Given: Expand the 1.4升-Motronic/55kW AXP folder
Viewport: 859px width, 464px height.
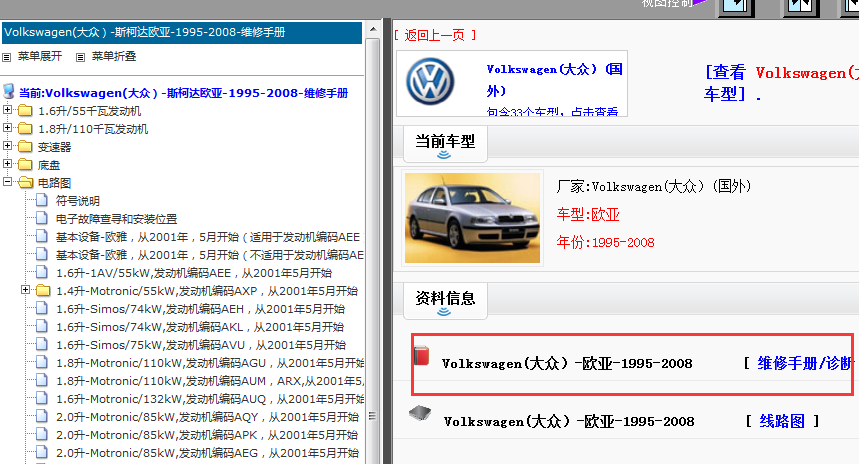Looking at the screenshot, I should (25, 290).
